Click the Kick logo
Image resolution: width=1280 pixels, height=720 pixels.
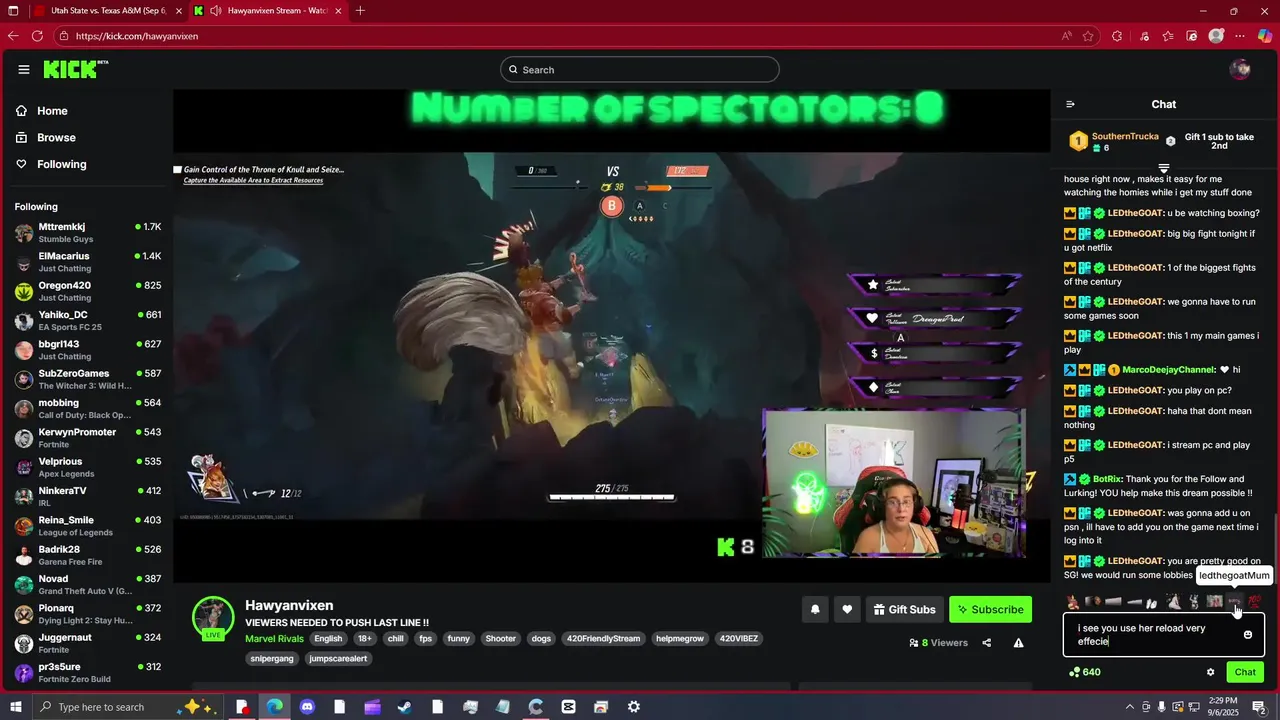76,69
